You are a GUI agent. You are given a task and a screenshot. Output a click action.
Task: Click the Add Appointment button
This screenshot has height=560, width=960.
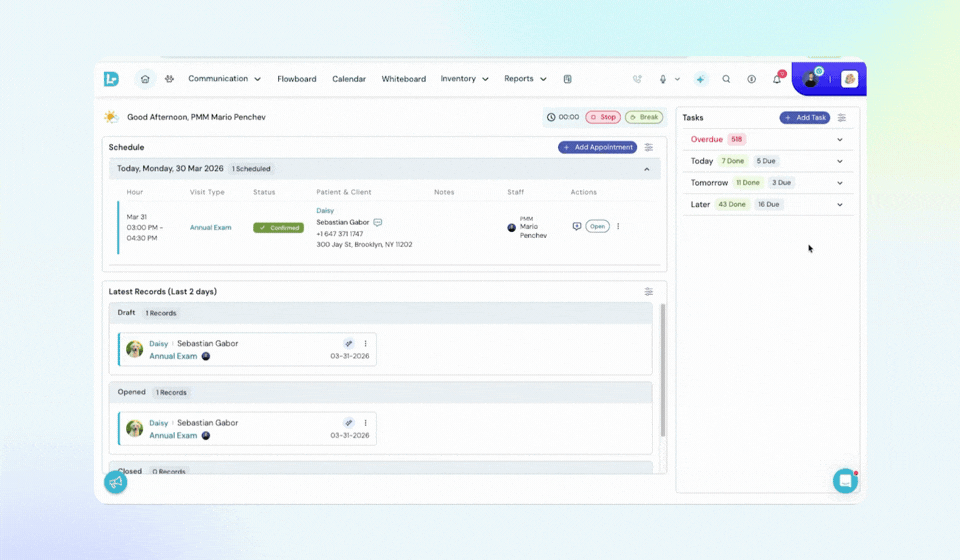click(x=597, y=147)
